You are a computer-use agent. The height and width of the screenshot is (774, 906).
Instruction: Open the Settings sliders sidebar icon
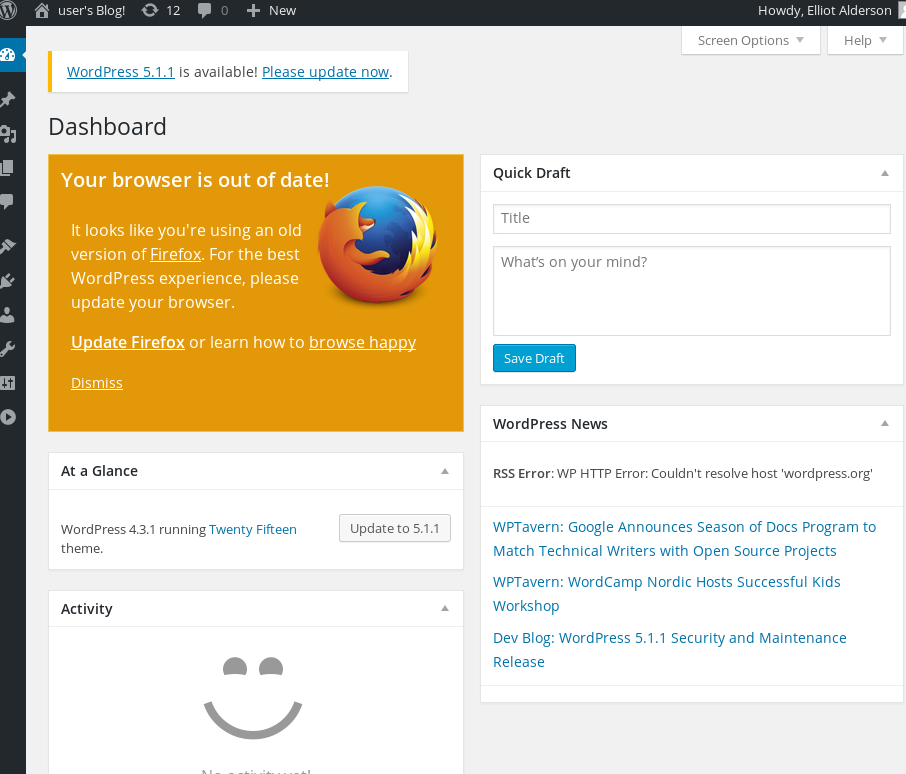coord(8,383)
